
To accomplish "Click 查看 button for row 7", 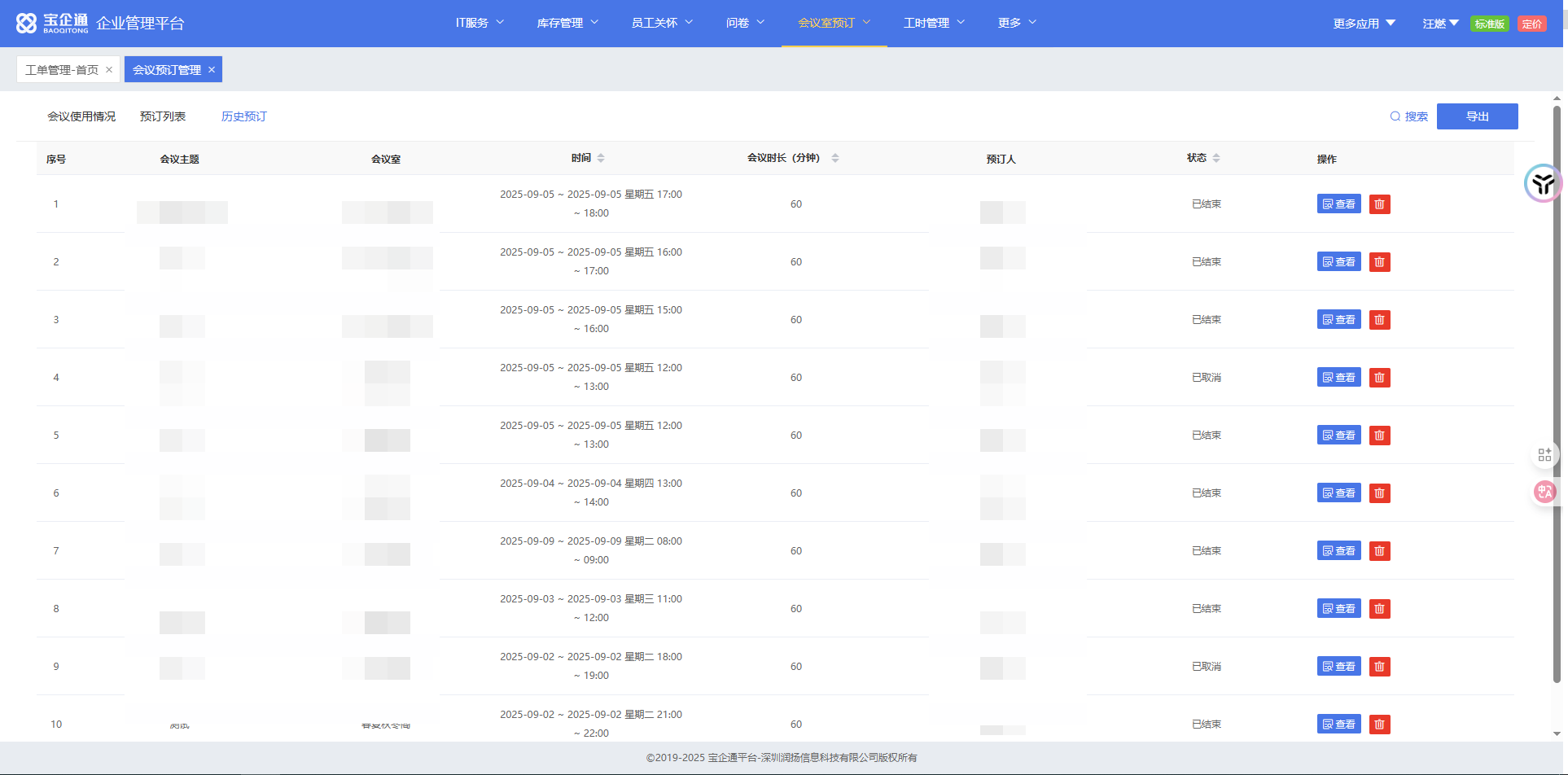I will pos(1338,551).
